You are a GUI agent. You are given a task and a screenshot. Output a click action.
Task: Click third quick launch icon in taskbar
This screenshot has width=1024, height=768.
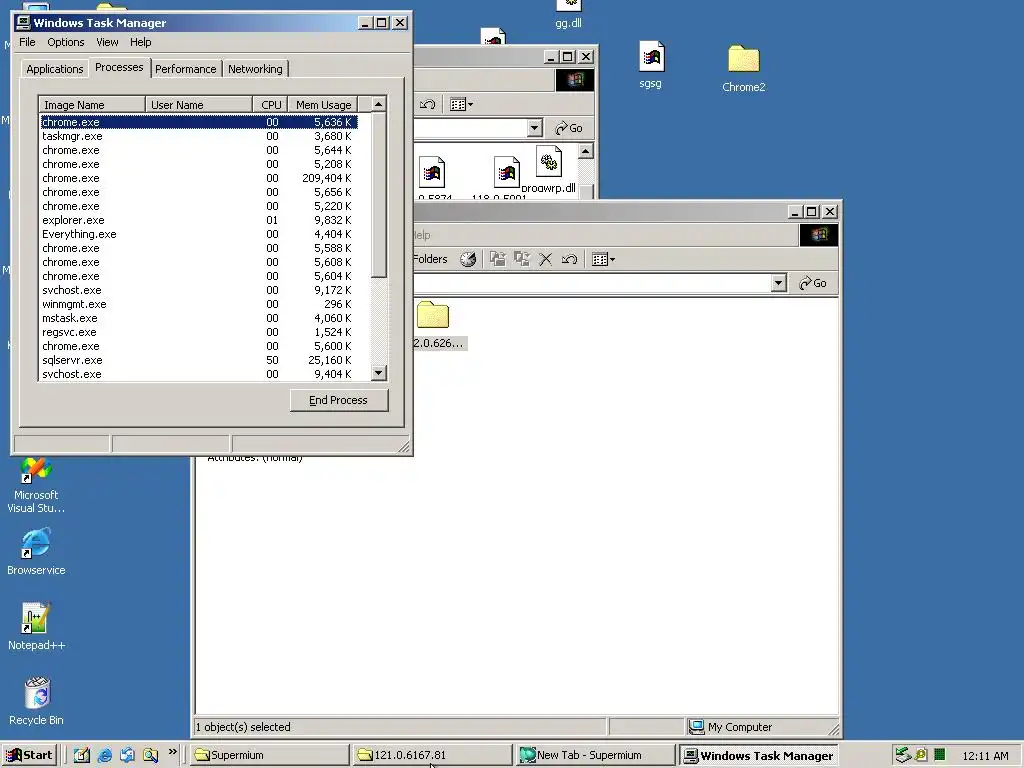pyautogui.click(x=127, y=755)
